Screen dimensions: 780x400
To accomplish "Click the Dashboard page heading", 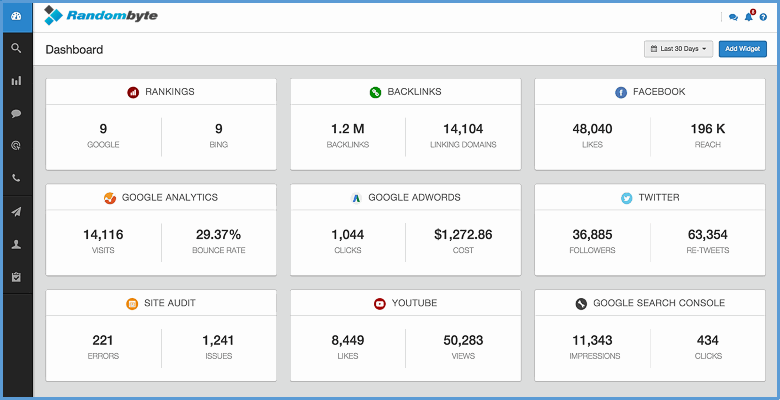I will (74, 49).
